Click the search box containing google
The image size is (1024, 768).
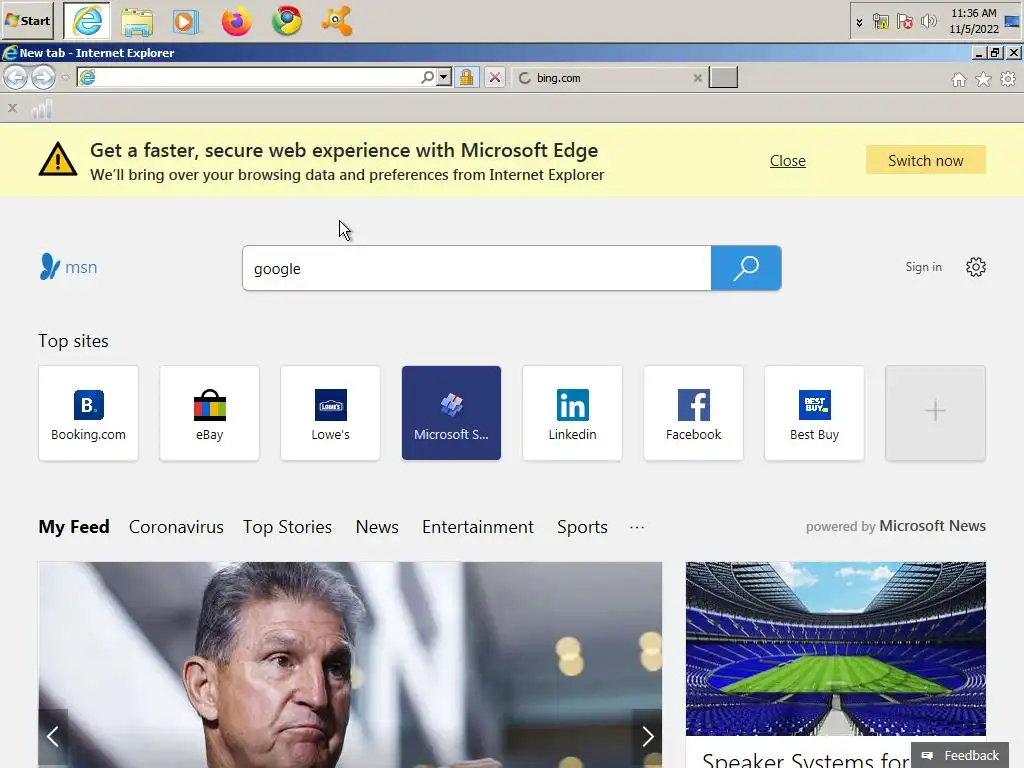pos(477,268)
